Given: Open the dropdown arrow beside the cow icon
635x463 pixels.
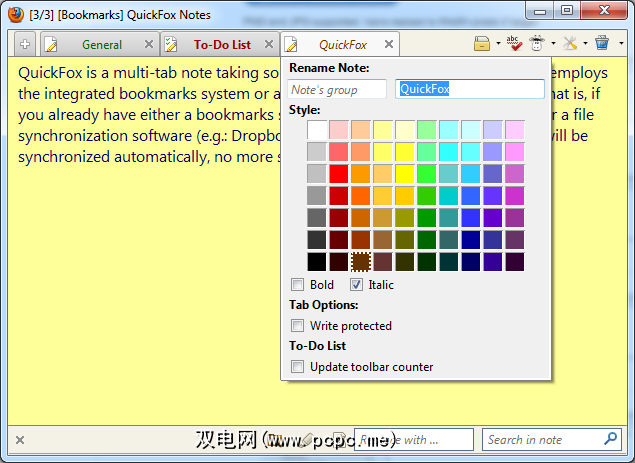Looking at the screenshot, I should click(553, 45).
